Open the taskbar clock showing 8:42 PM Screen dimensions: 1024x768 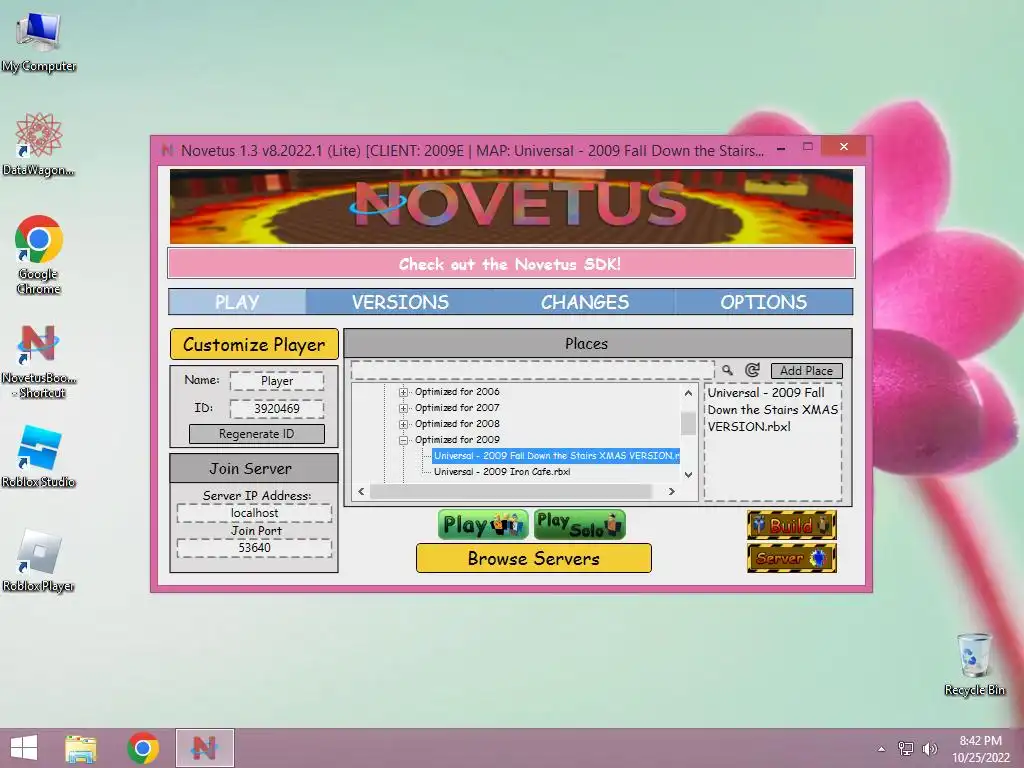click(x=981, y=749)
